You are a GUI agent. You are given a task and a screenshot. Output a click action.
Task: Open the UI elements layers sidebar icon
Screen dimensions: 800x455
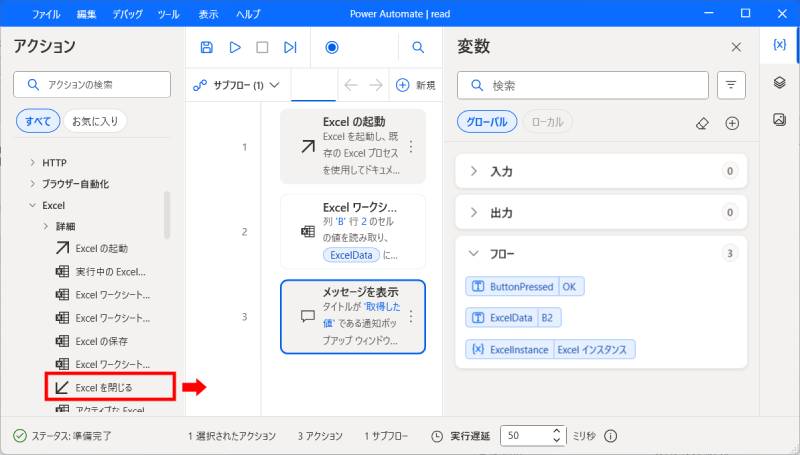[x=779, y=82]
